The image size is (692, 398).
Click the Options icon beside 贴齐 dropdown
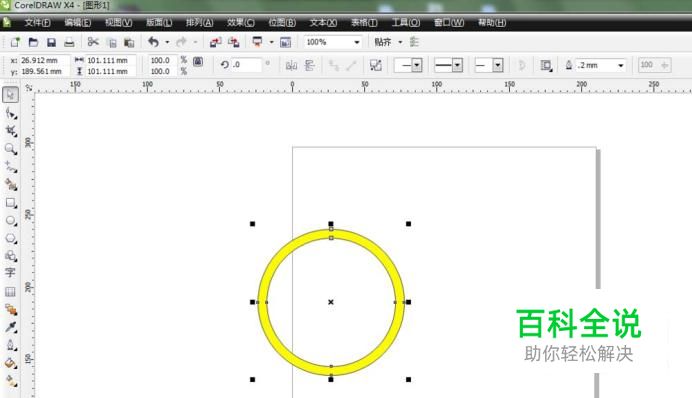point(414,42)
